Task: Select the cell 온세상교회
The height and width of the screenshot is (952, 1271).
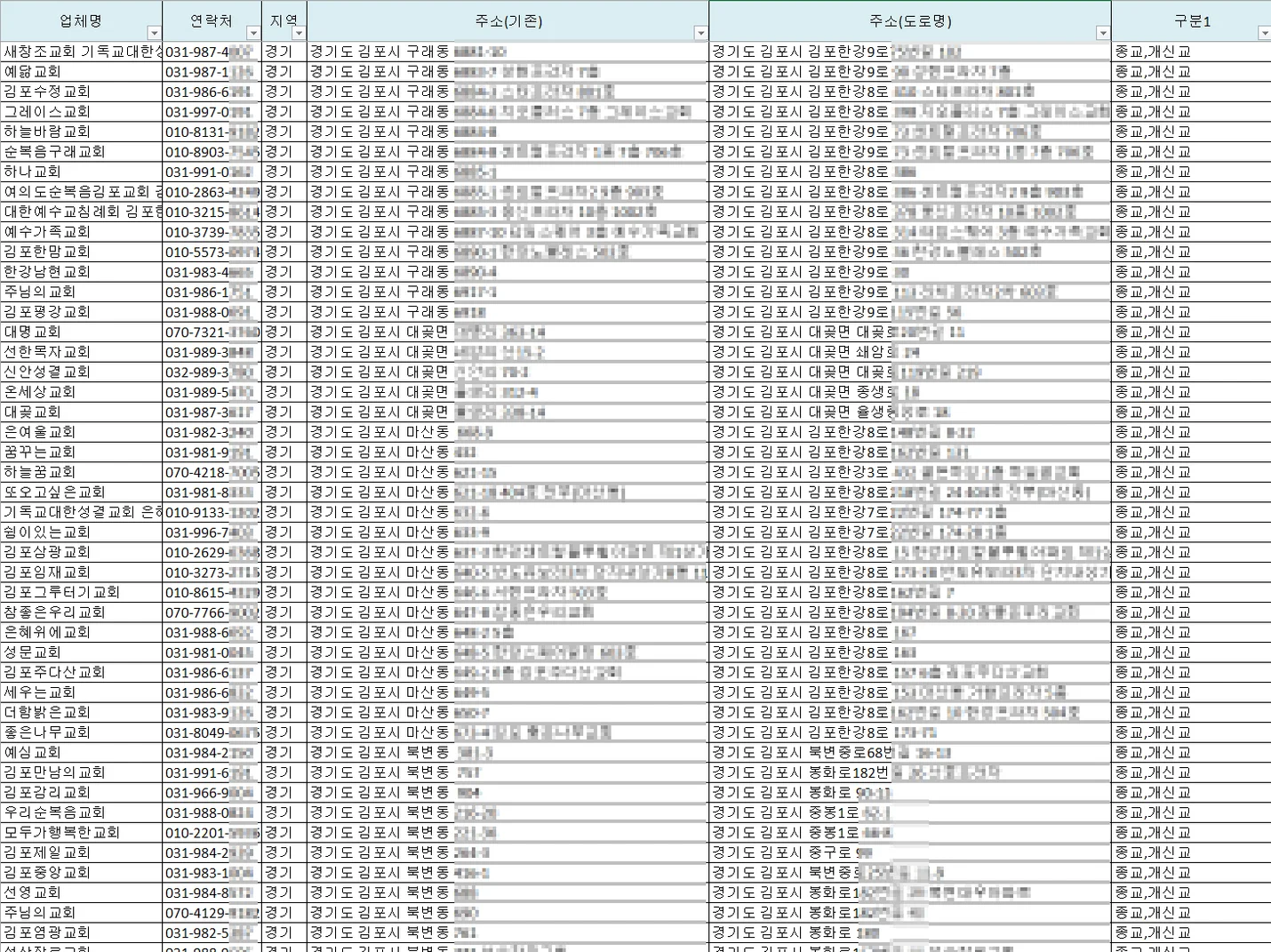Action: (x=82, y=392)
